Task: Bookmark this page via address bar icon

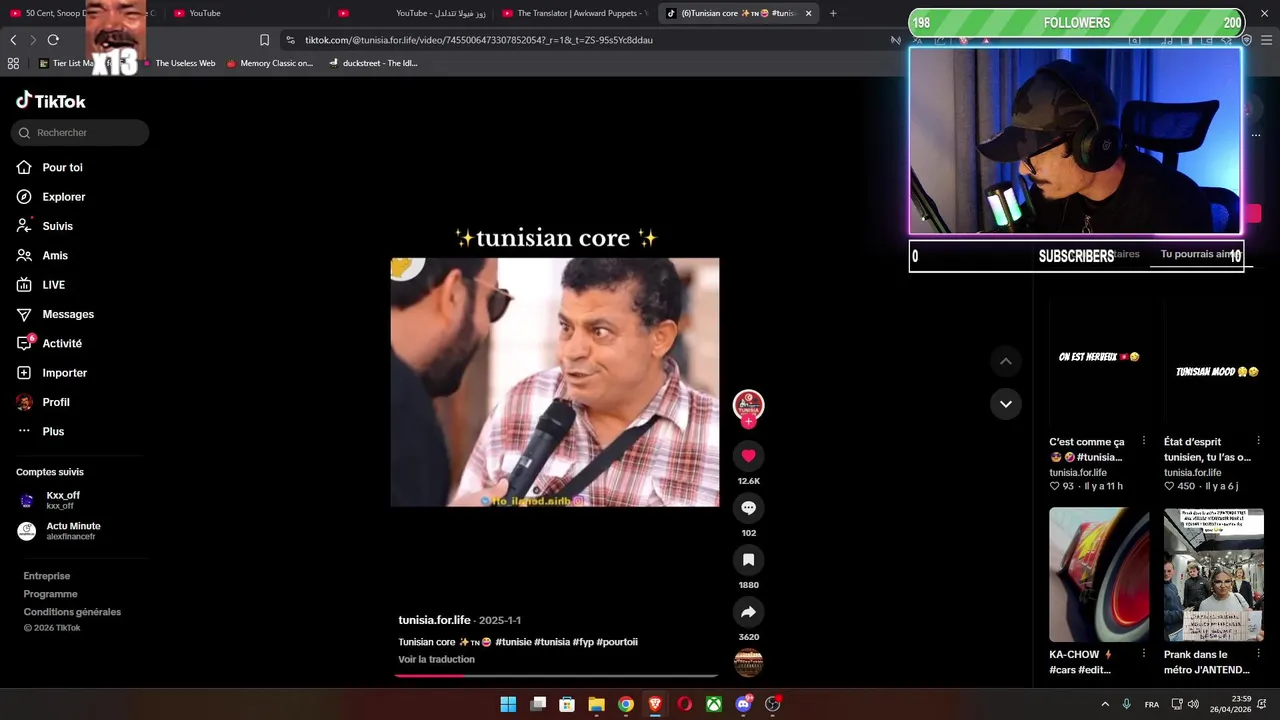Action: 264,40
